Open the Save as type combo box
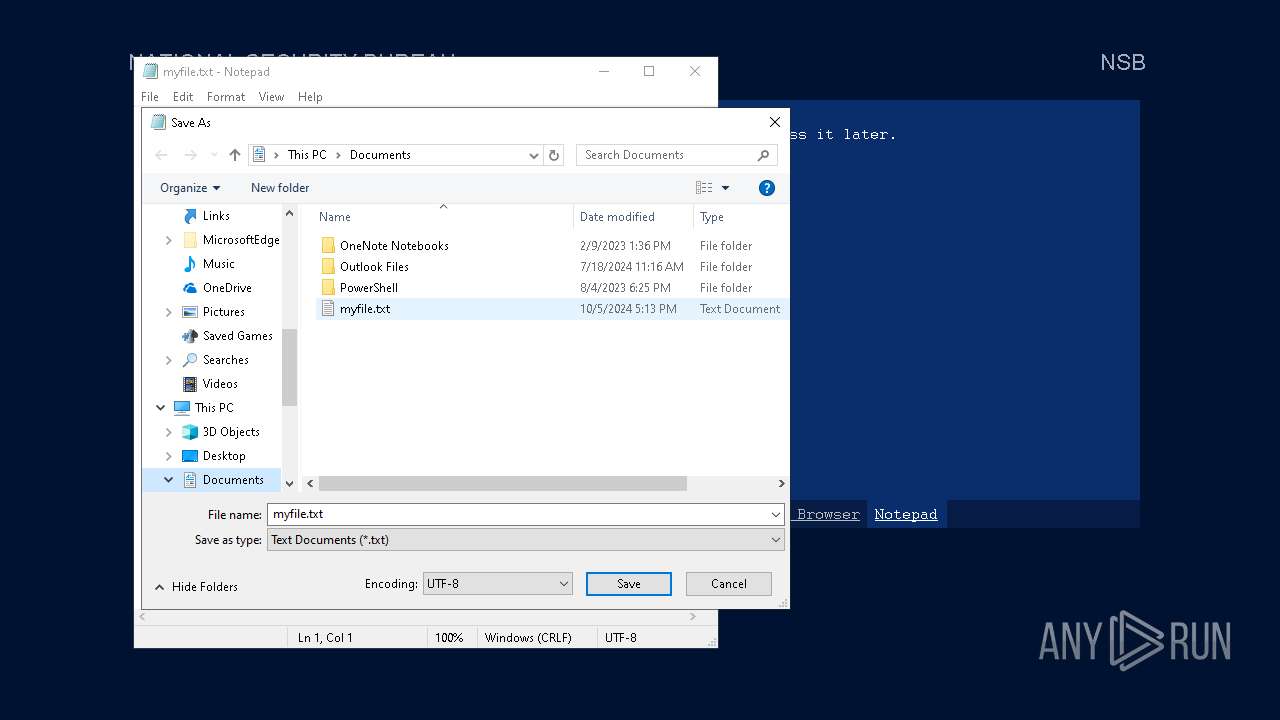Screen dimensions: 1280x720 pyautogui.click(x=526, y=540)
